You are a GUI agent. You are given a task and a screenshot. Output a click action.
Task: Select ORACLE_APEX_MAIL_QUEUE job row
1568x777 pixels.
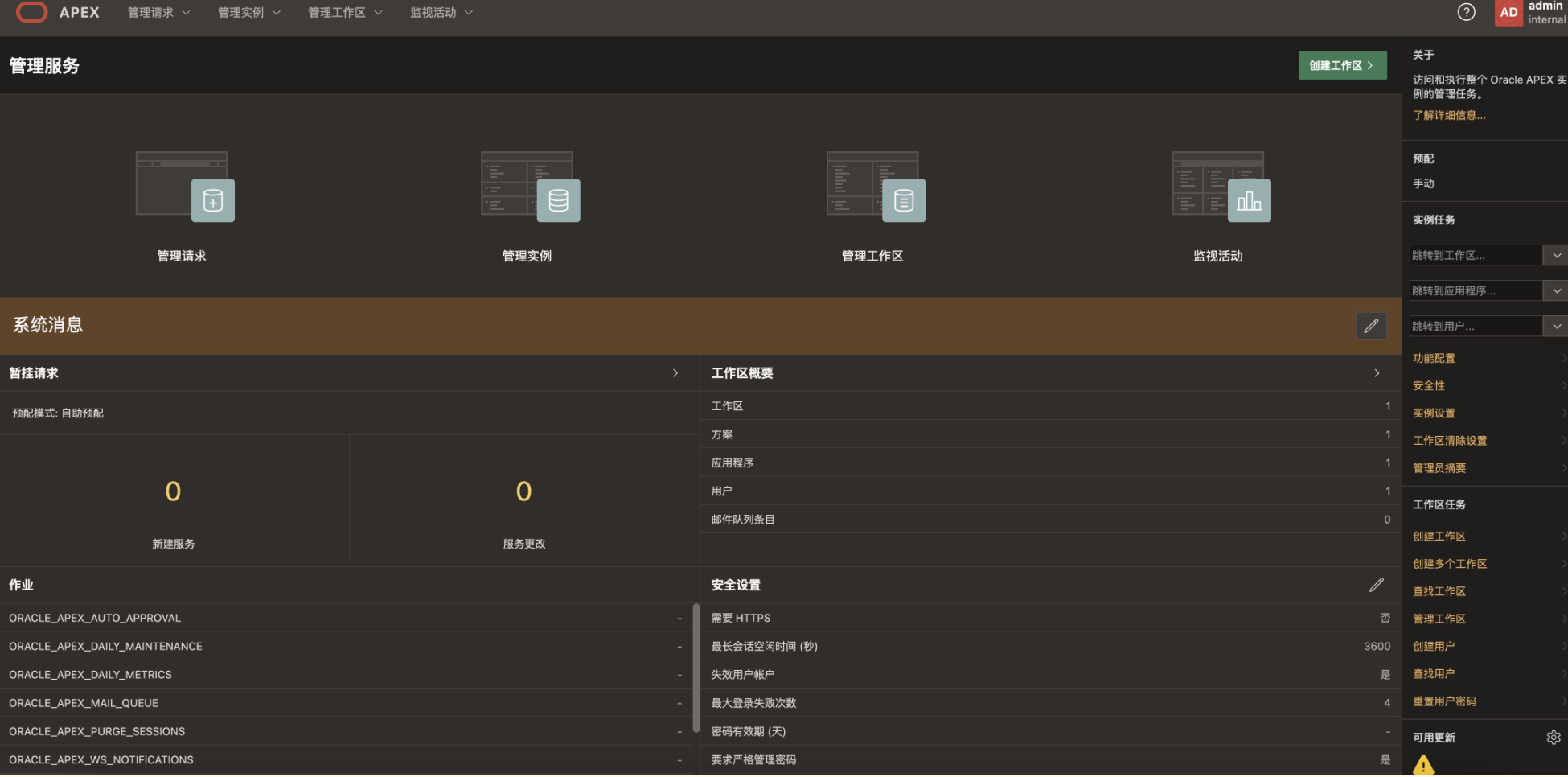point(346,703)
